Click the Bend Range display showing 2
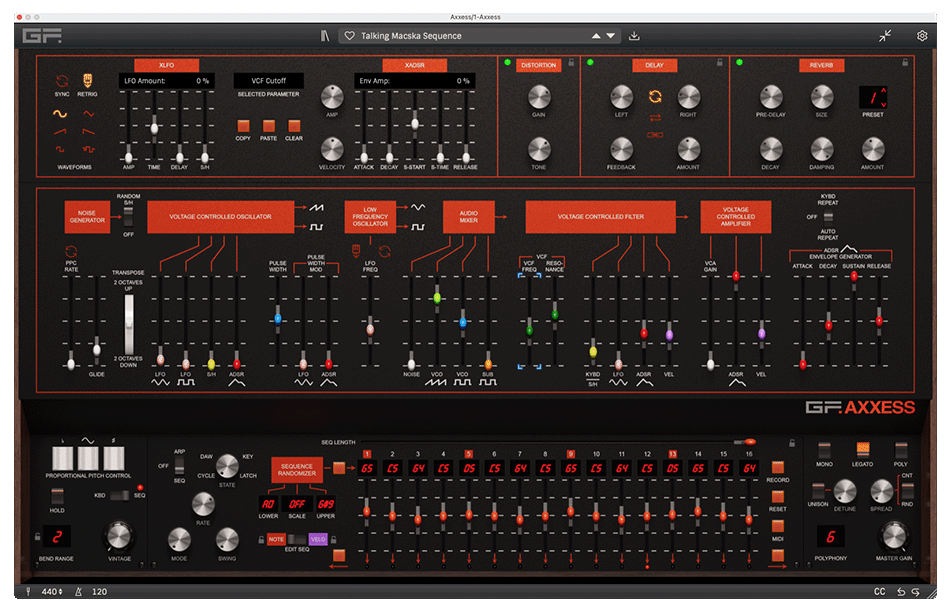The image size is (950, 613). 57,537
